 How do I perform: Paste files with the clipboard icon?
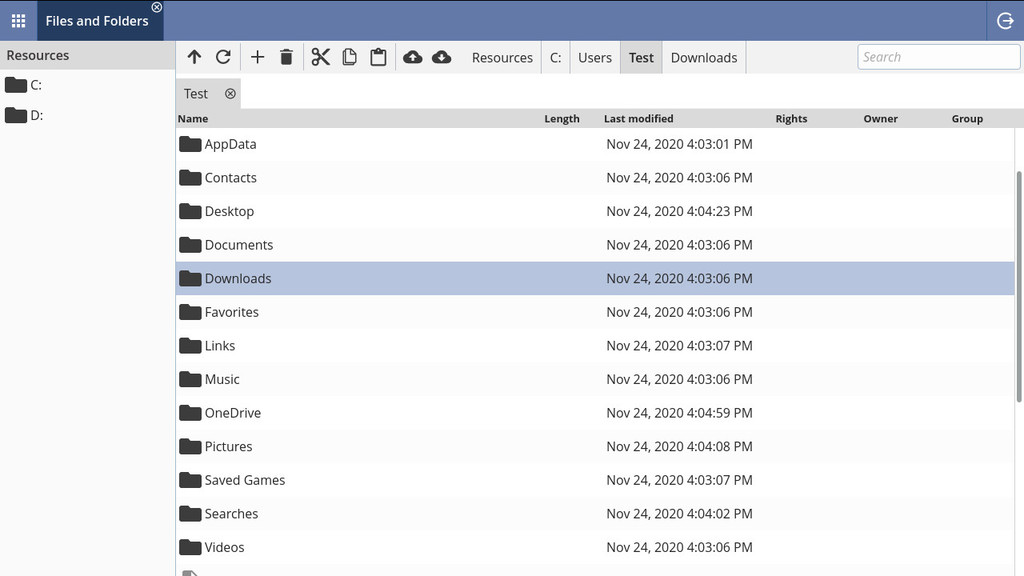click(378, 57)
